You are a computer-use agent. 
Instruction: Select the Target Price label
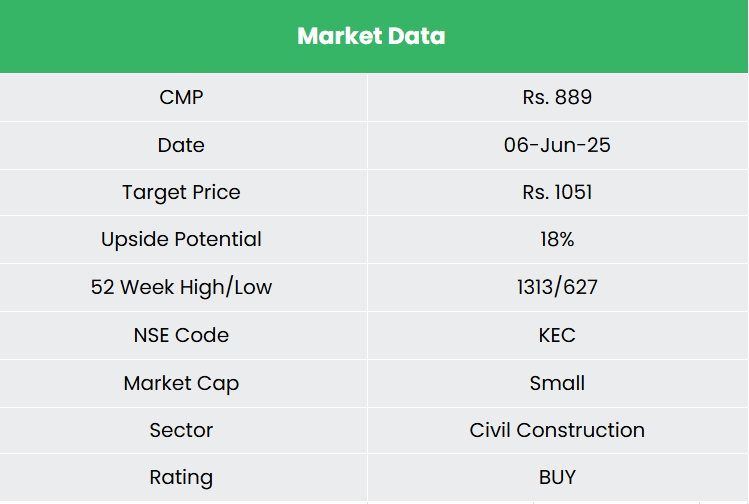pos(181,192)
